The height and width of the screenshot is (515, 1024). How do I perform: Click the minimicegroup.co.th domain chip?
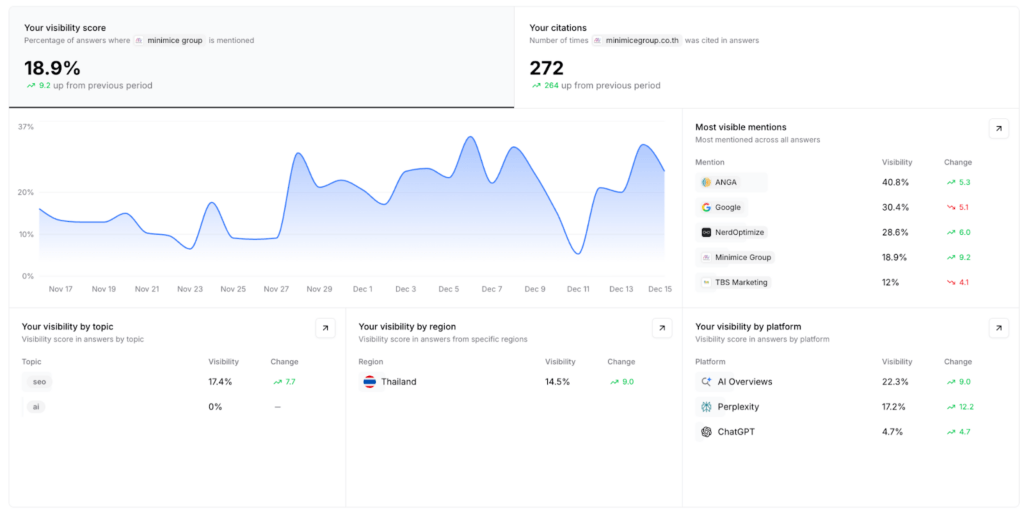pyautogui.click(x=636, y=41)
